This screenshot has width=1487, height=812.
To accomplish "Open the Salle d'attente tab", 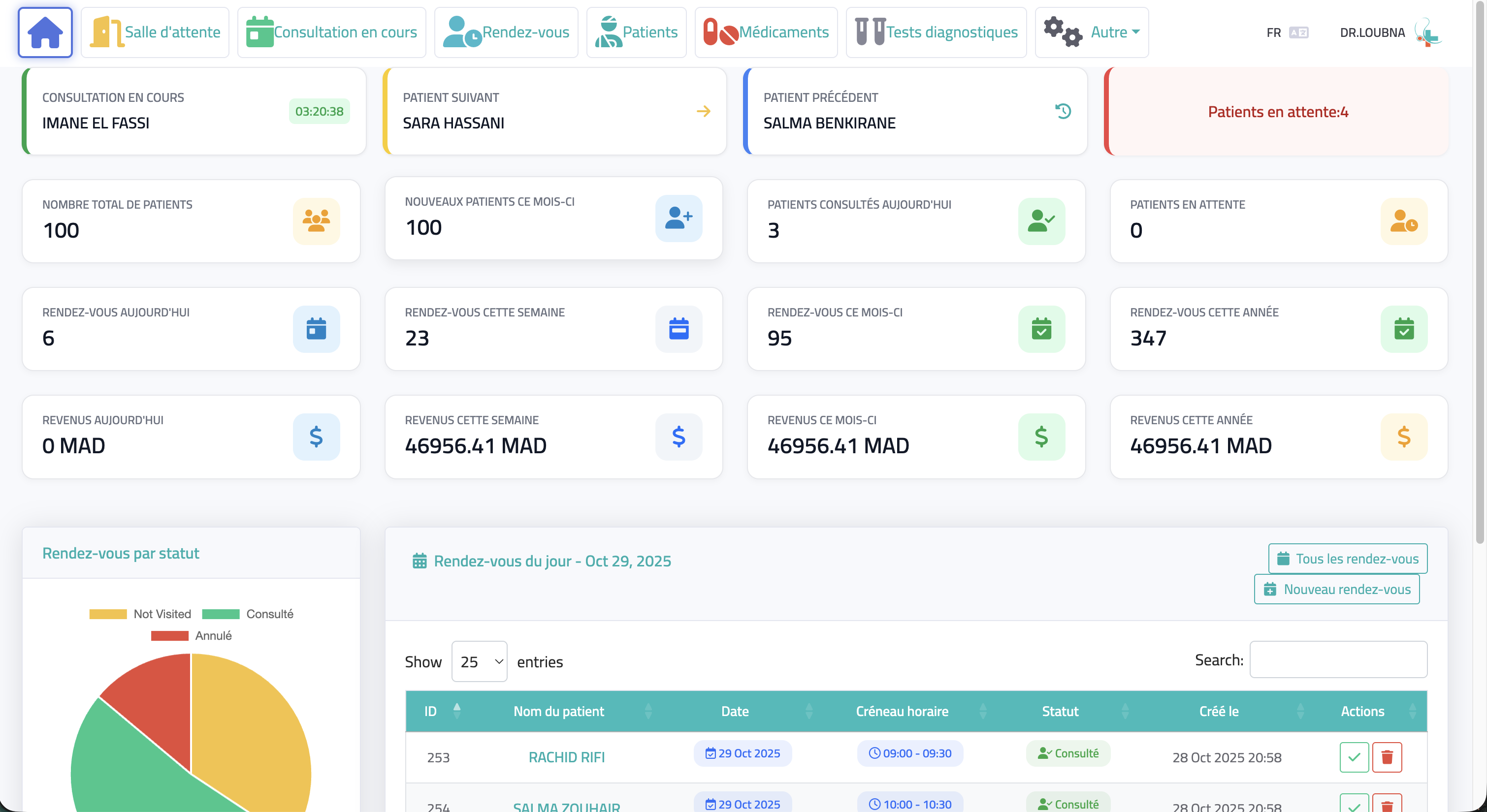I will (x=155, y=32).
